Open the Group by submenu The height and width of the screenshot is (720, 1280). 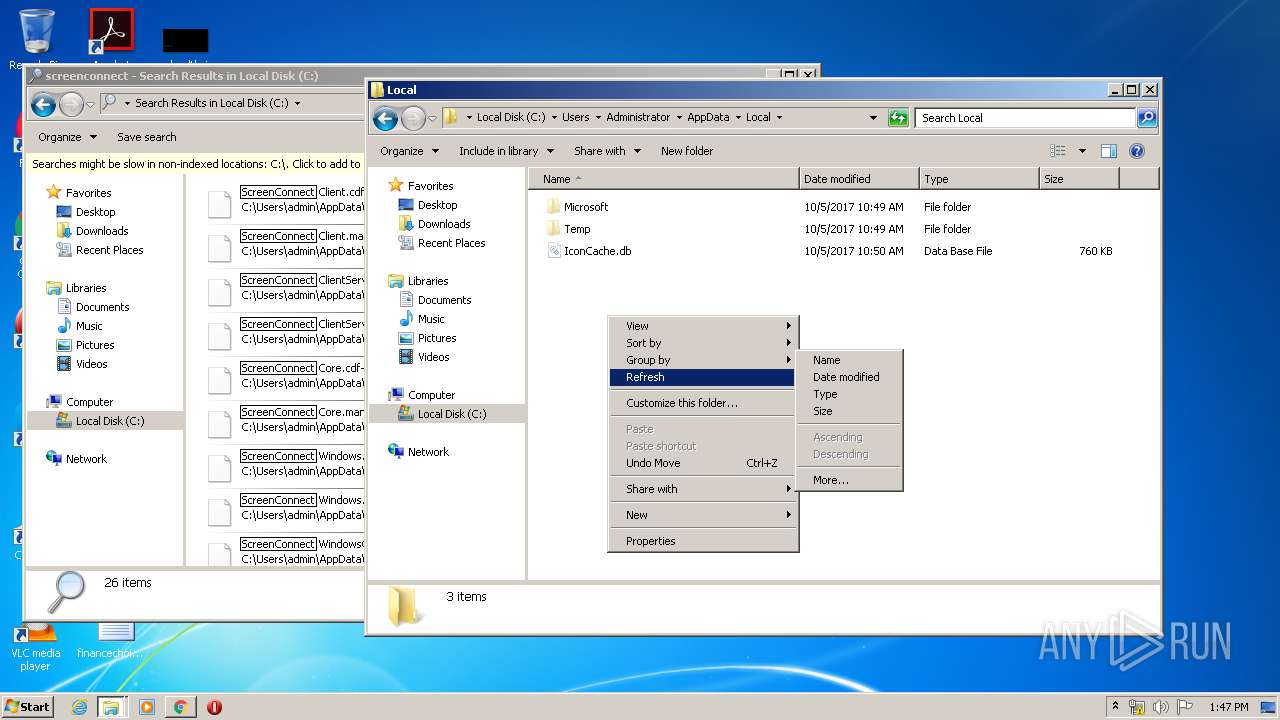(702, 360)
